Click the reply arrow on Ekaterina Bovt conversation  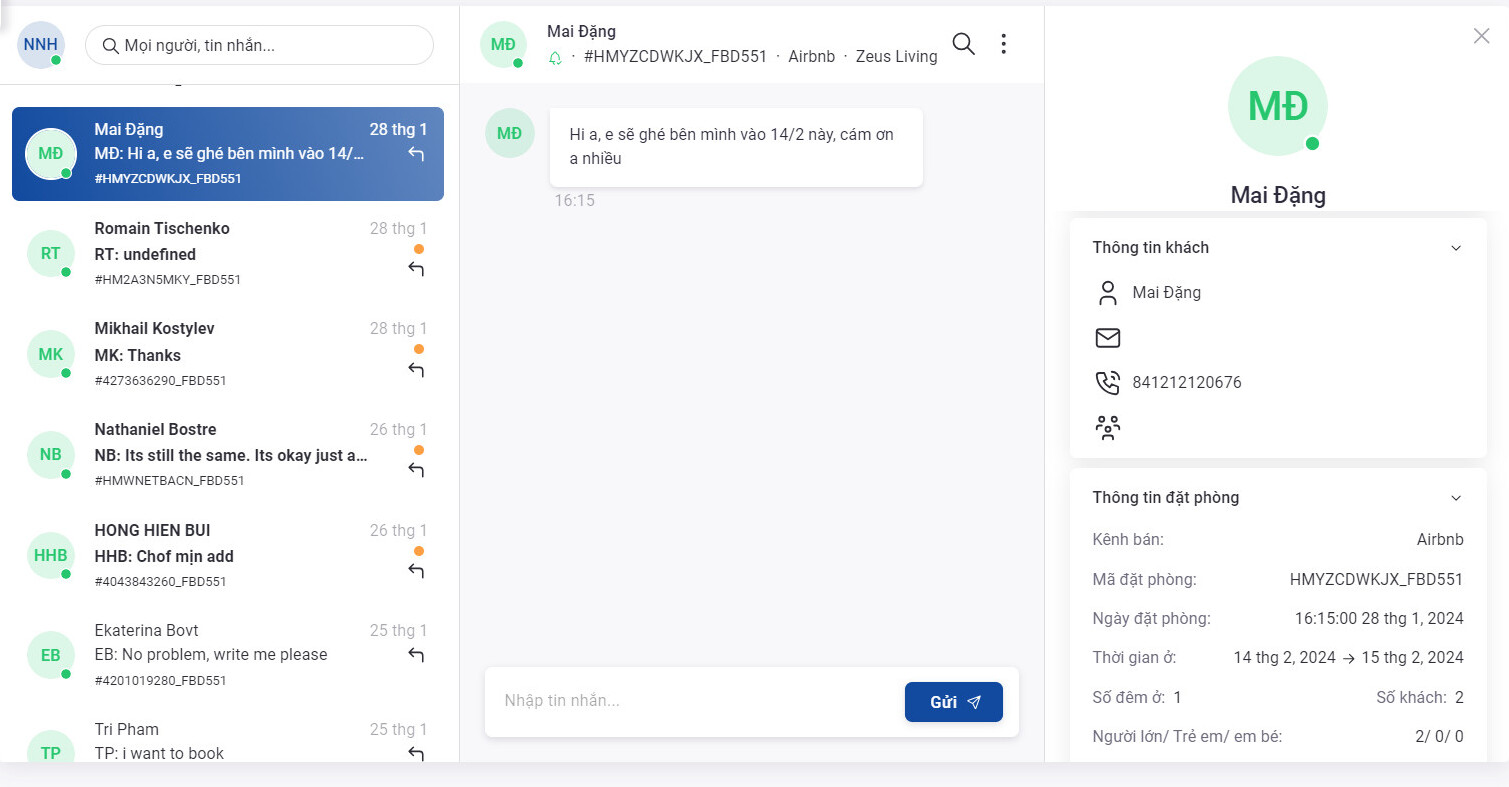click(x=417, y=655)
